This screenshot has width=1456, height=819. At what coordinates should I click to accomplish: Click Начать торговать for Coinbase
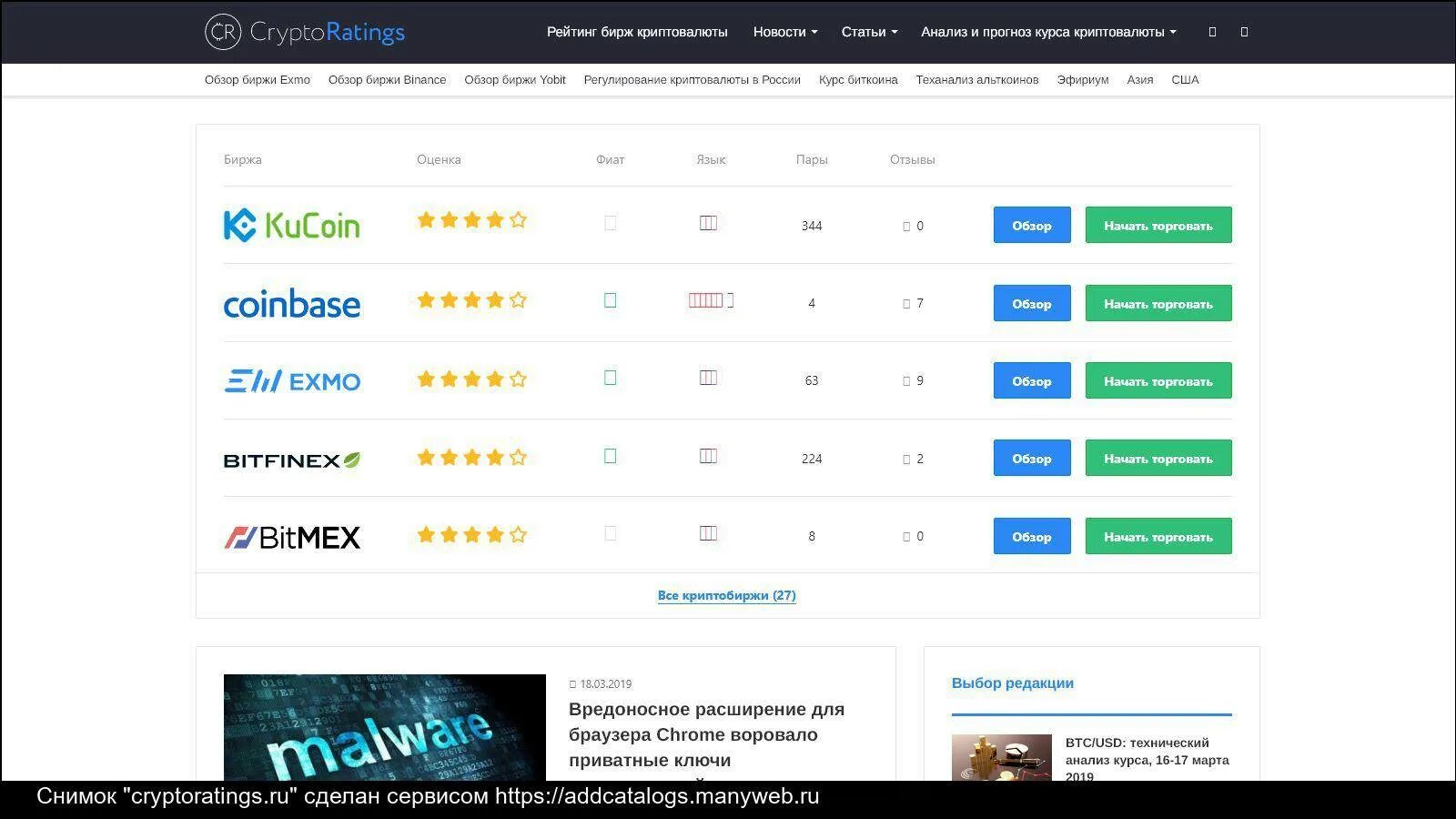(1158, 303)
